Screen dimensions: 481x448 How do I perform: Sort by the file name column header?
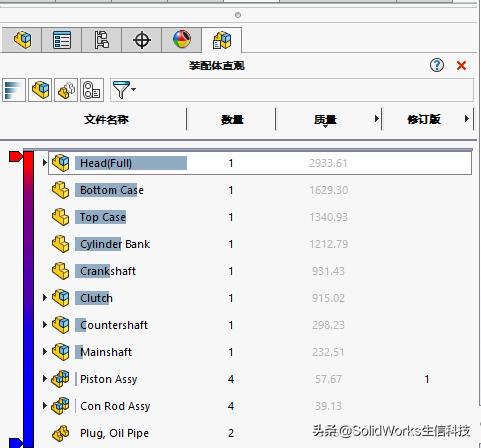106,119
